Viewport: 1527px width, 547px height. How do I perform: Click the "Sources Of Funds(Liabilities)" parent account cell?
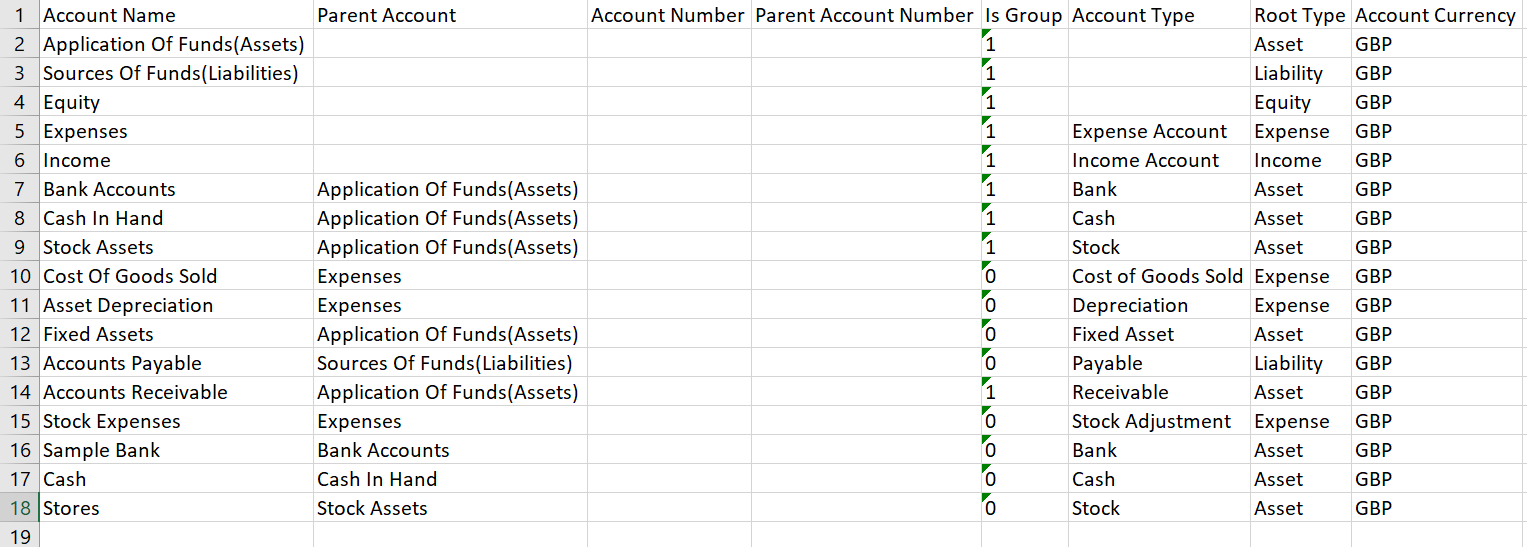click(x=445, y=363)
